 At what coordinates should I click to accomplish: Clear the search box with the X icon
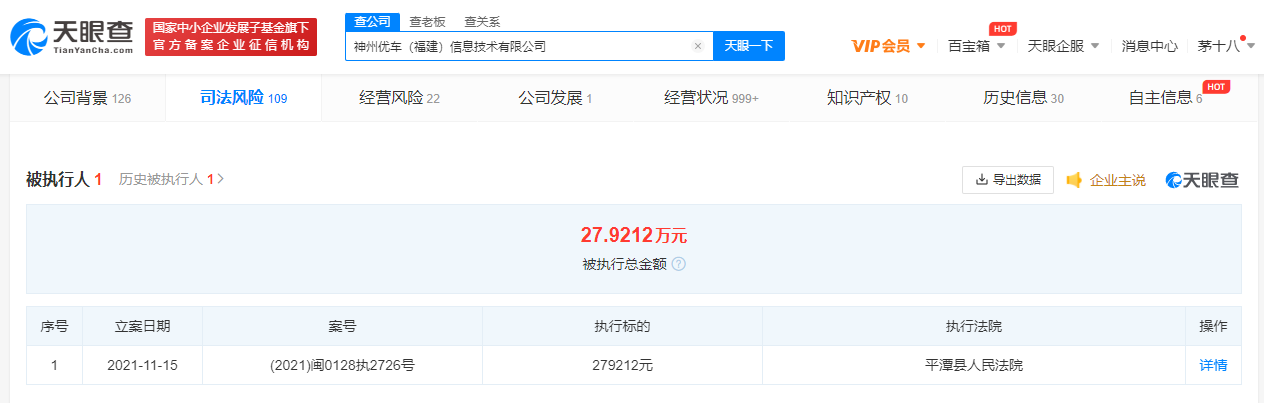pos(698,46)
